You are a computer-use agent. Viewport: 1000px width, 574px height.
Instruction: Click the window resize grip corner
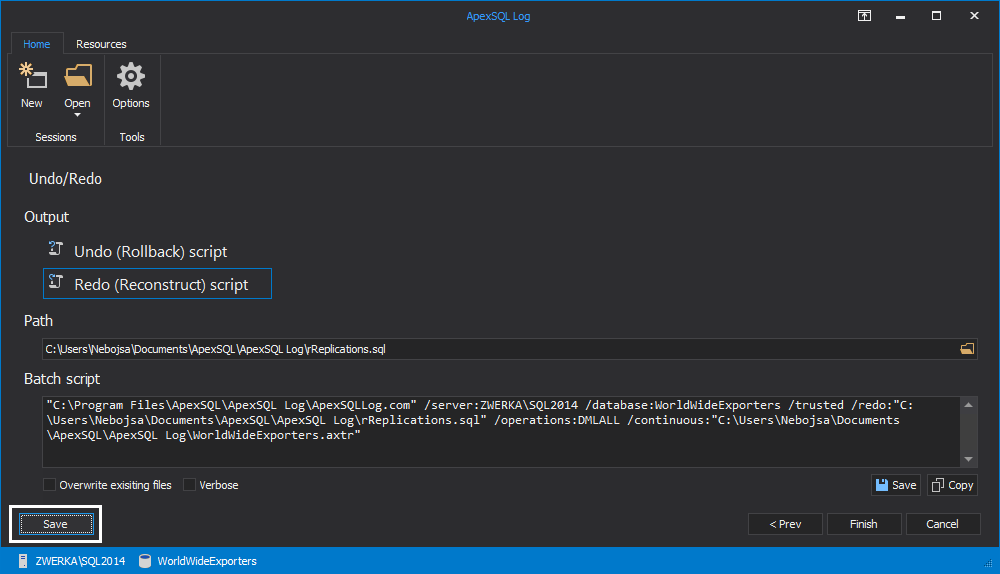[989, 563]
